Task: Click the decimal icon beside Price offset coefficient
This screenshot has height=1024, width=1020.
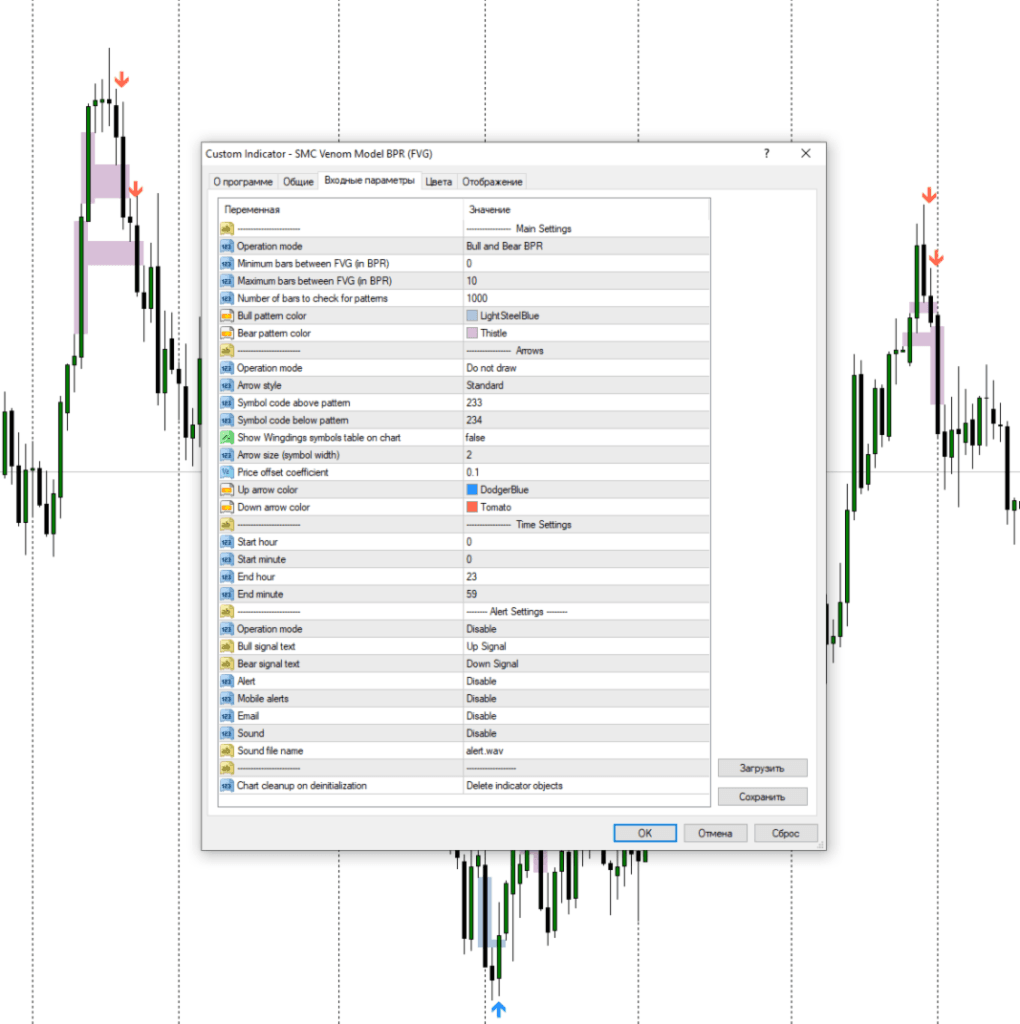Action: tap(227, 472)
